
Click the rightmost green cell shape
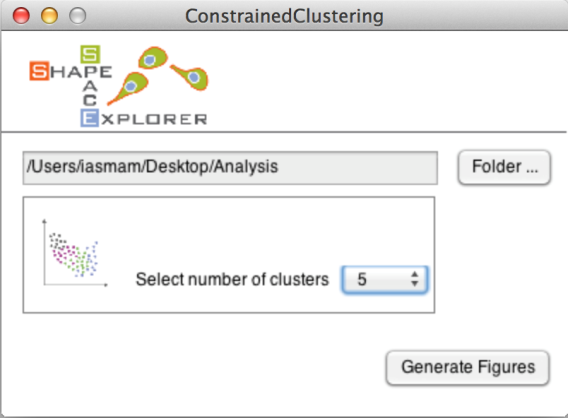coord(190,76)
